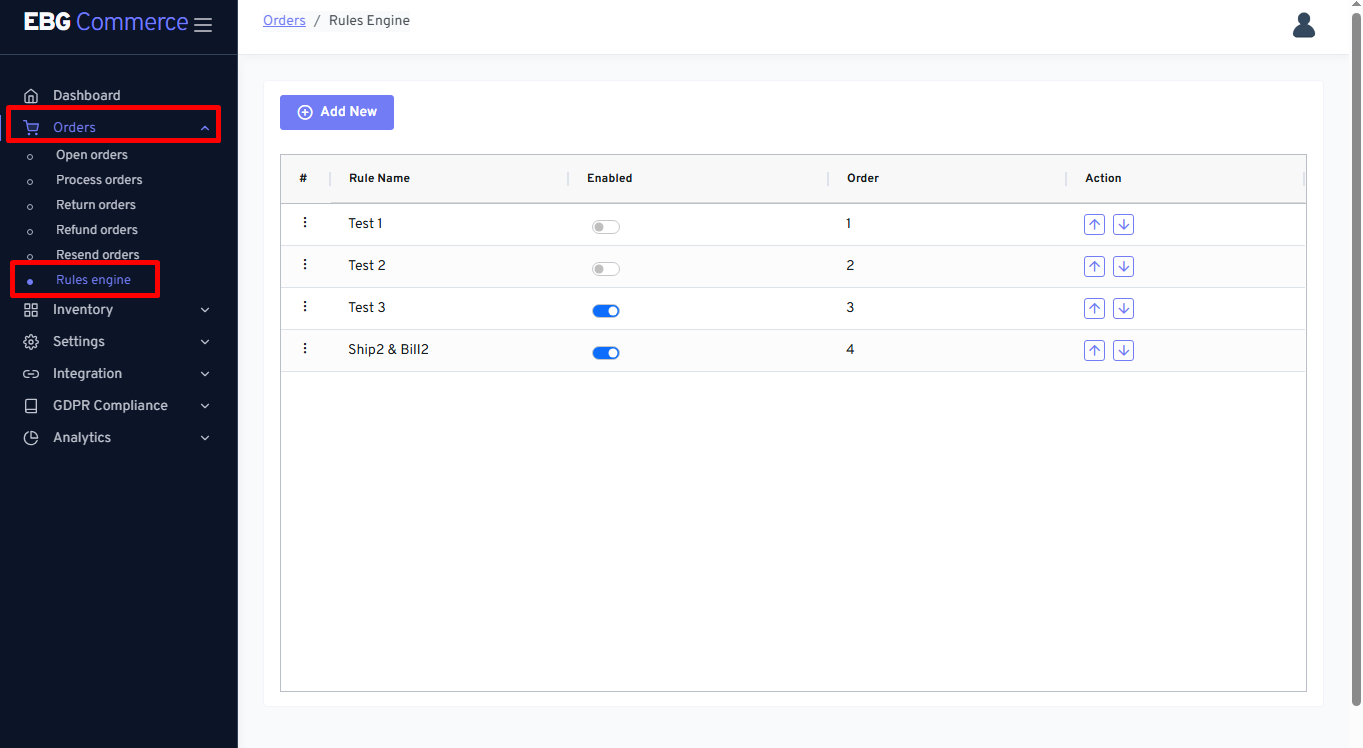Click down arrow for Ship2 & Bill2
The height and width of the screenshot is (748, 1363).
(1123, 351)
